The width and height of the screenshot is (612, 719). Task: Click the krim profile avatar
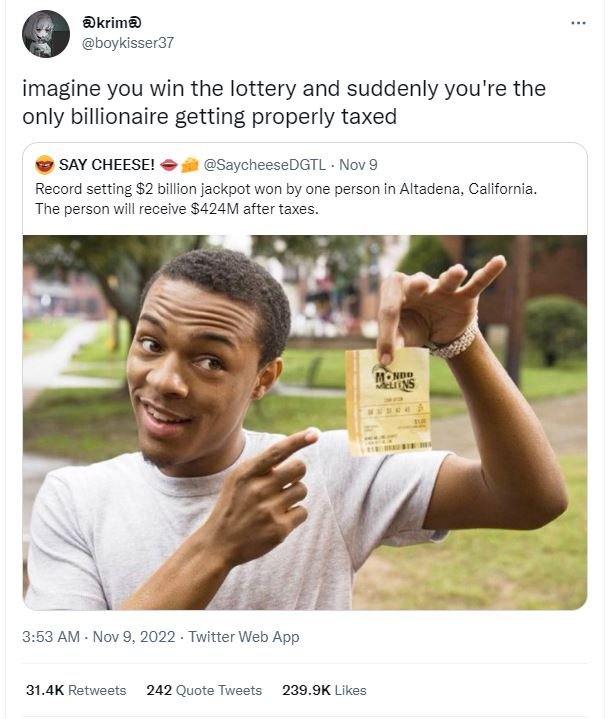click(46, 34)
